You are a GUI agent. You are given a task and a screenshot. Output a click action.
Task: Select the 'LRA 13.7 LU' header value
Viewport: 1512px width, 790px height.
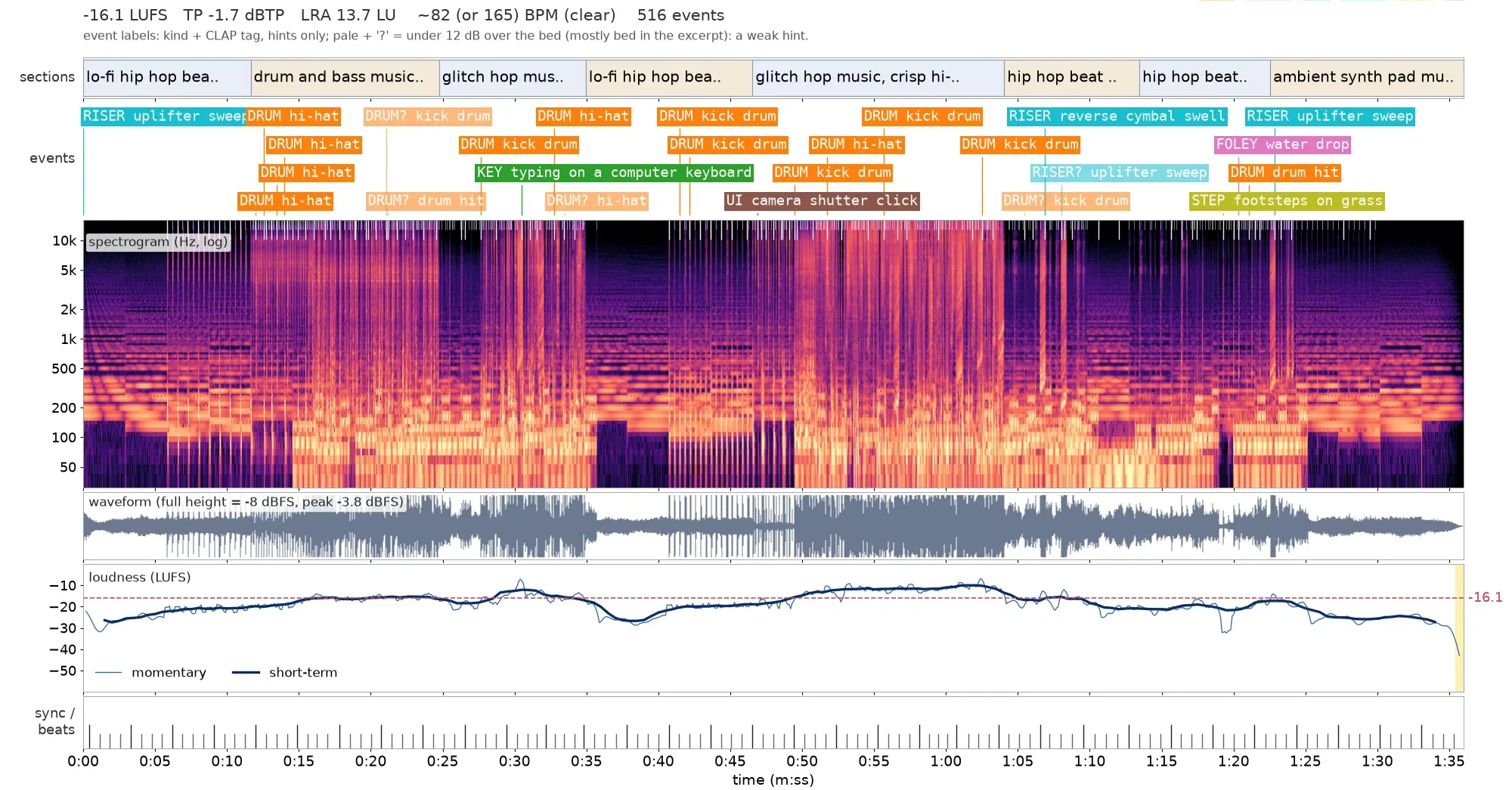tap(348, 15)
